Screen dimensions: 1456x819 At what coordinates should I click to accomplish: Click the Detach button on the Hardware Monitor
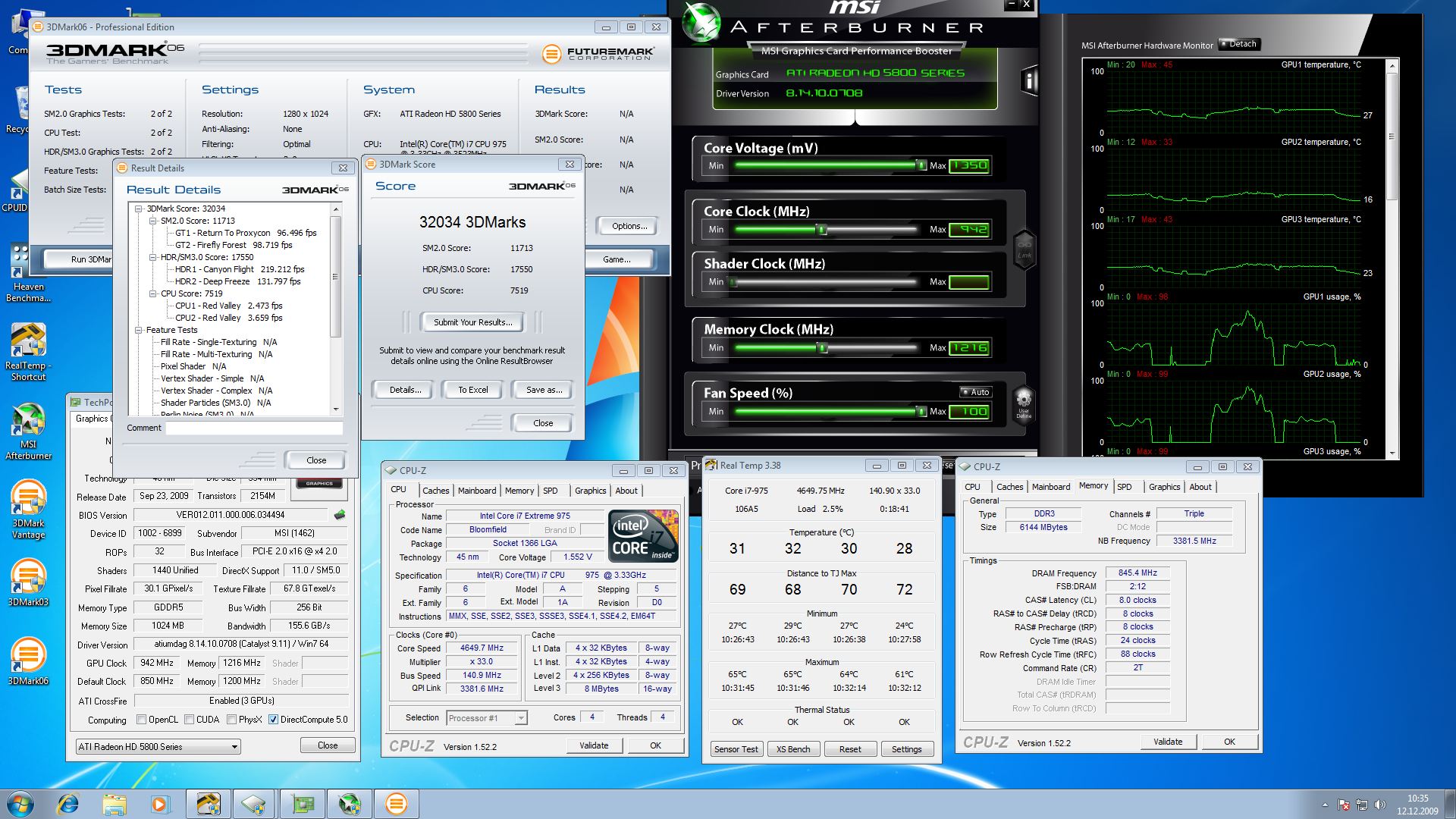(1239, 44)
